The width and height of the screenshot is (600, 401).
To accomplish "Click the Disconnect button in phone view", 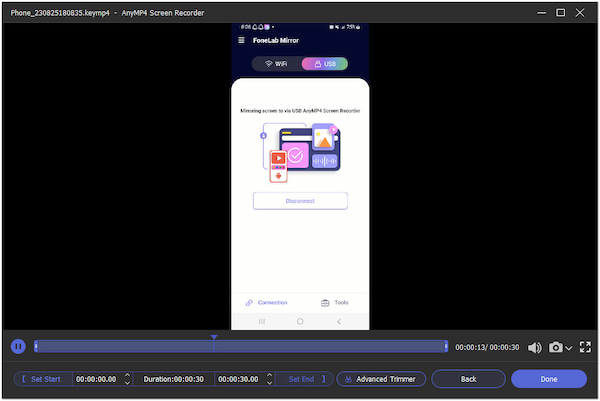I will [300, 201].
